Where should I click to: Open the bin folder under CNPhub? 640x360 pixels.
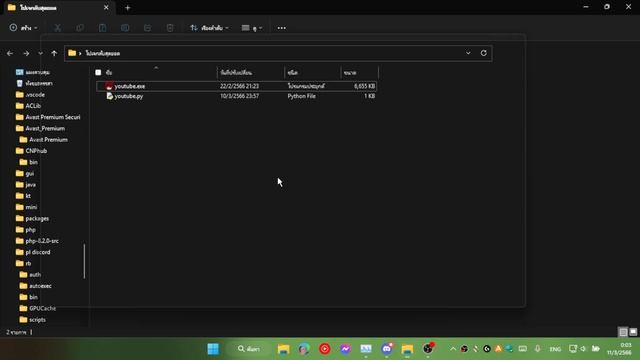click(x=29, y=162)
